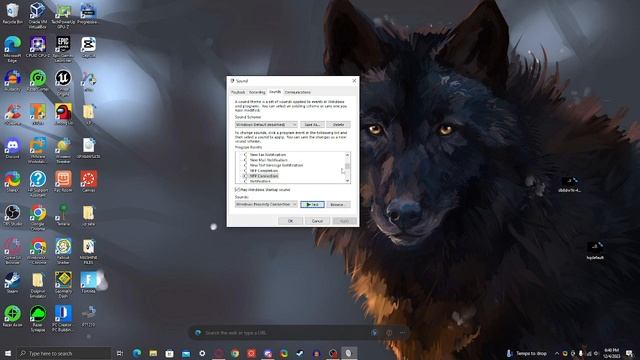This screenshot has height=360, width=640.
Task: Open the Geometry Dash desktop shortcut
Action: [63, 285]
